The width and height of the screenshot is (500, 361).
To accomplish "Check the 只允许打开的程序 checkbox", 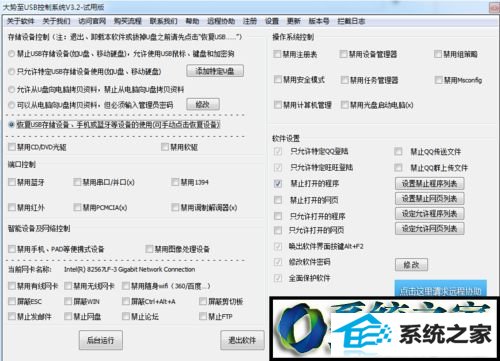I will (x=278, y=216).
